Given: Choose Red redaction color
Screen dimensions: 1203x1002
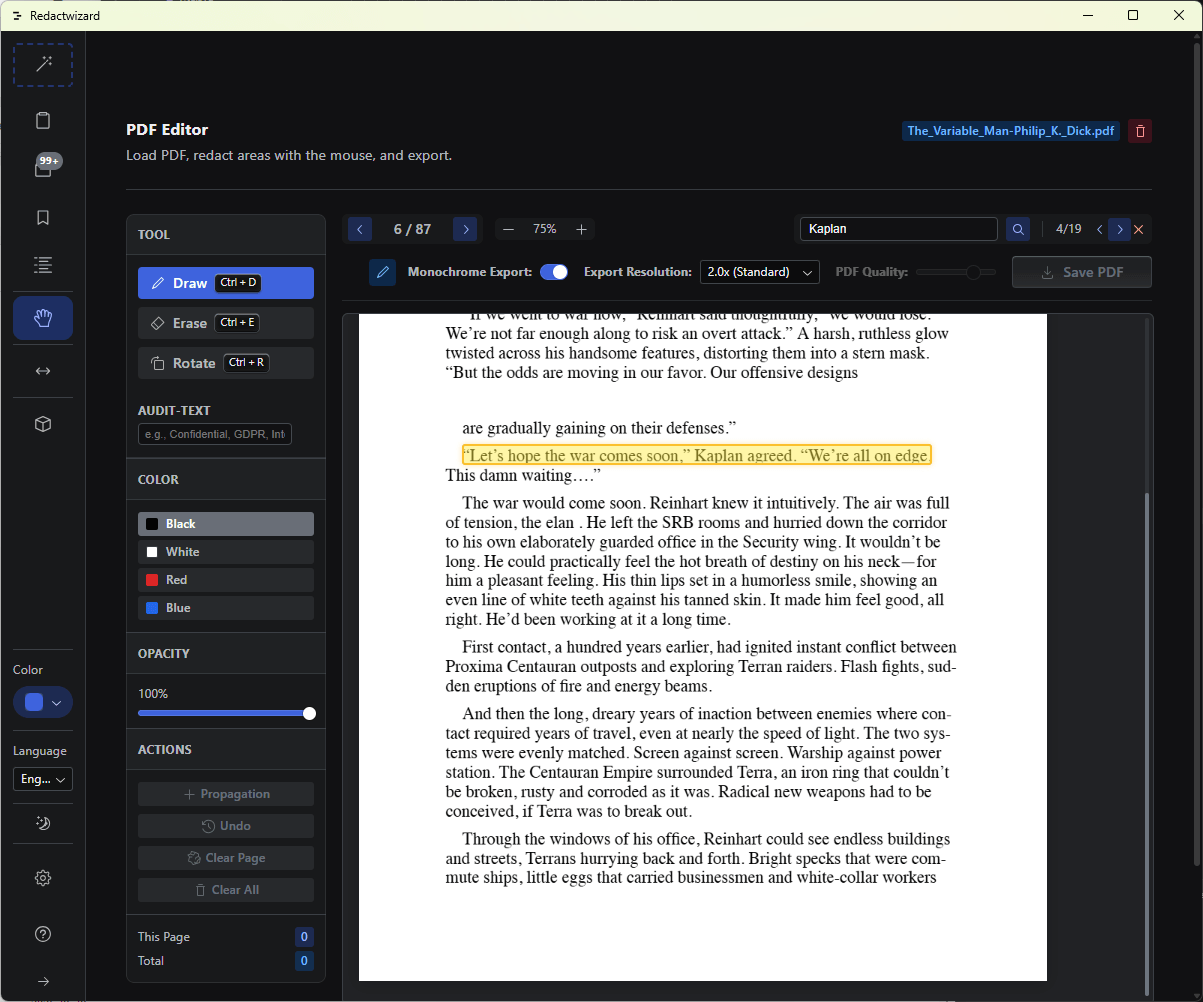Looking at the screenshot, I should point(226,580).
